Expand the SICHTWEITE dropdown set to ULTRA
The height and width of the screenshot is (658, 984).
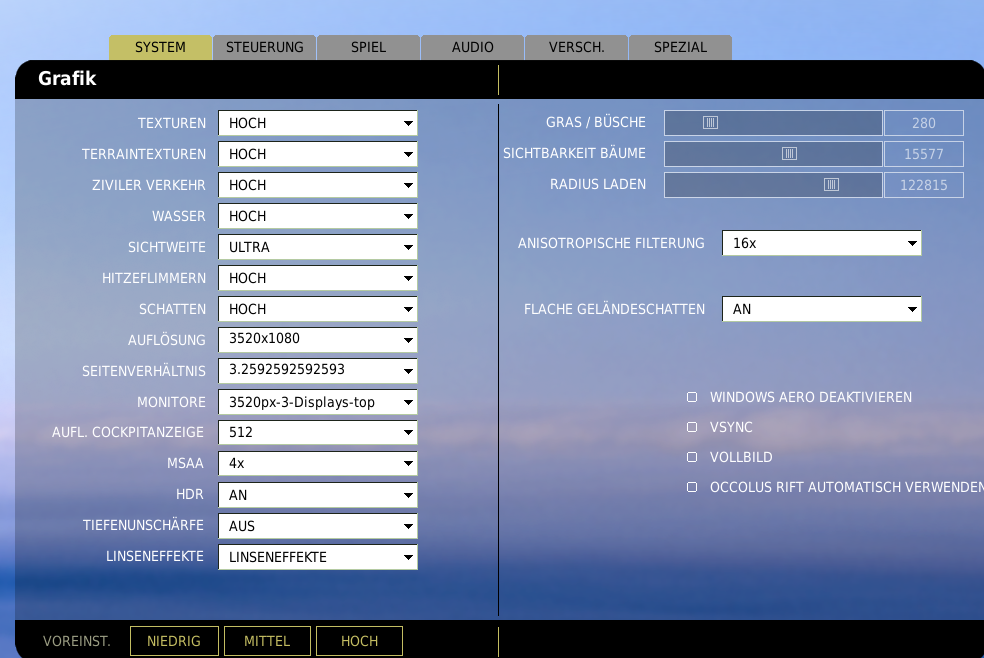[x=317, y=247]
